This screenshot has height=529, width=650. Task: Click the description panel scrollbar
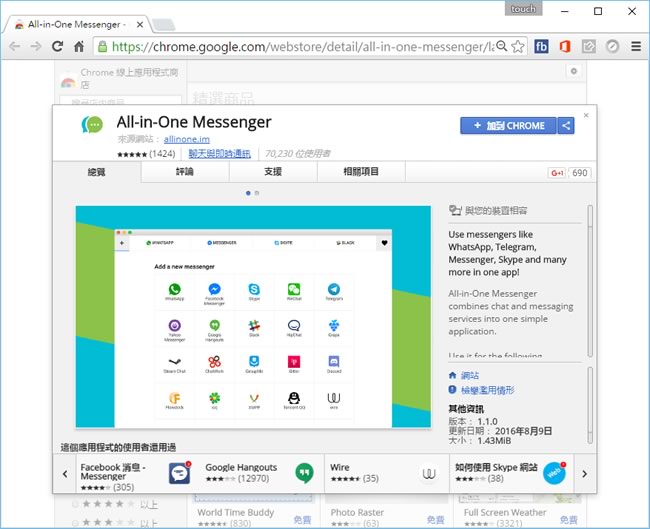(590, 281)
